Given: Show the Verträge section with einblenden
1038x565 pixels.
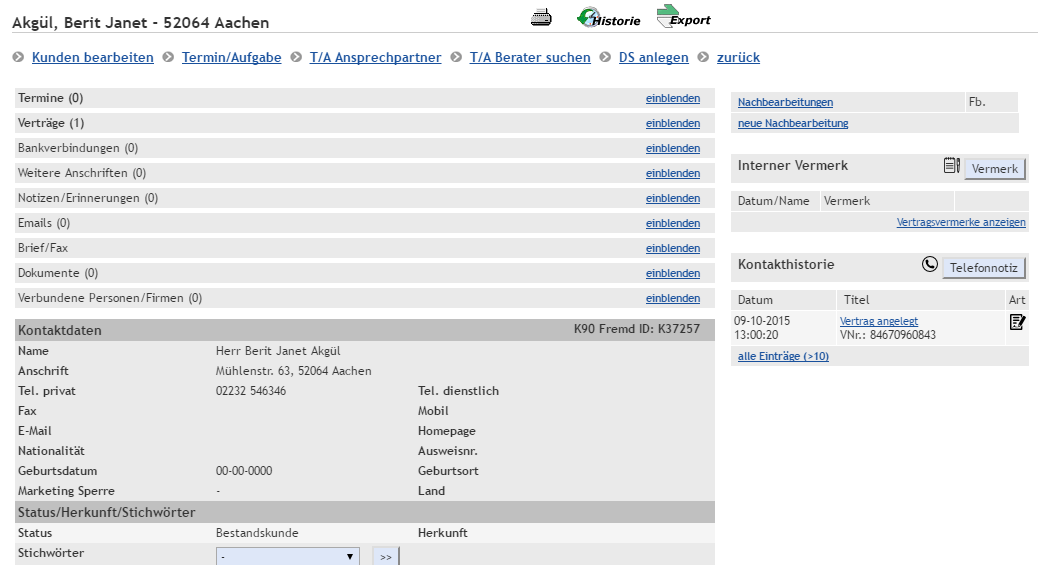Looking at the screenshot, I should coord(672,123).
